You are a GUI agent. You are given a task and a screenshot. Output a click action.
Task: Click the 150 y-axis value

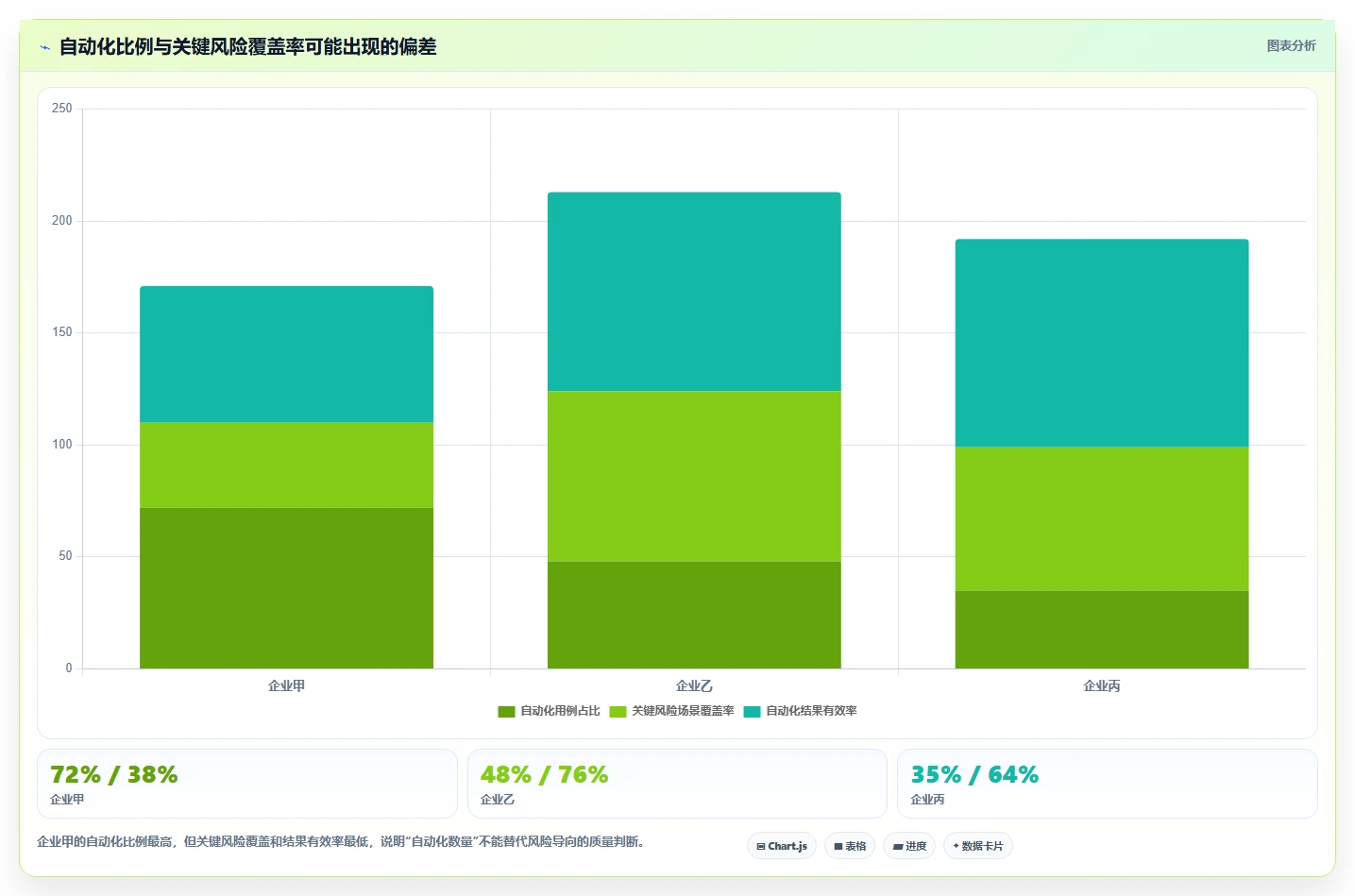pyautogui.click(x=62, y=332)
